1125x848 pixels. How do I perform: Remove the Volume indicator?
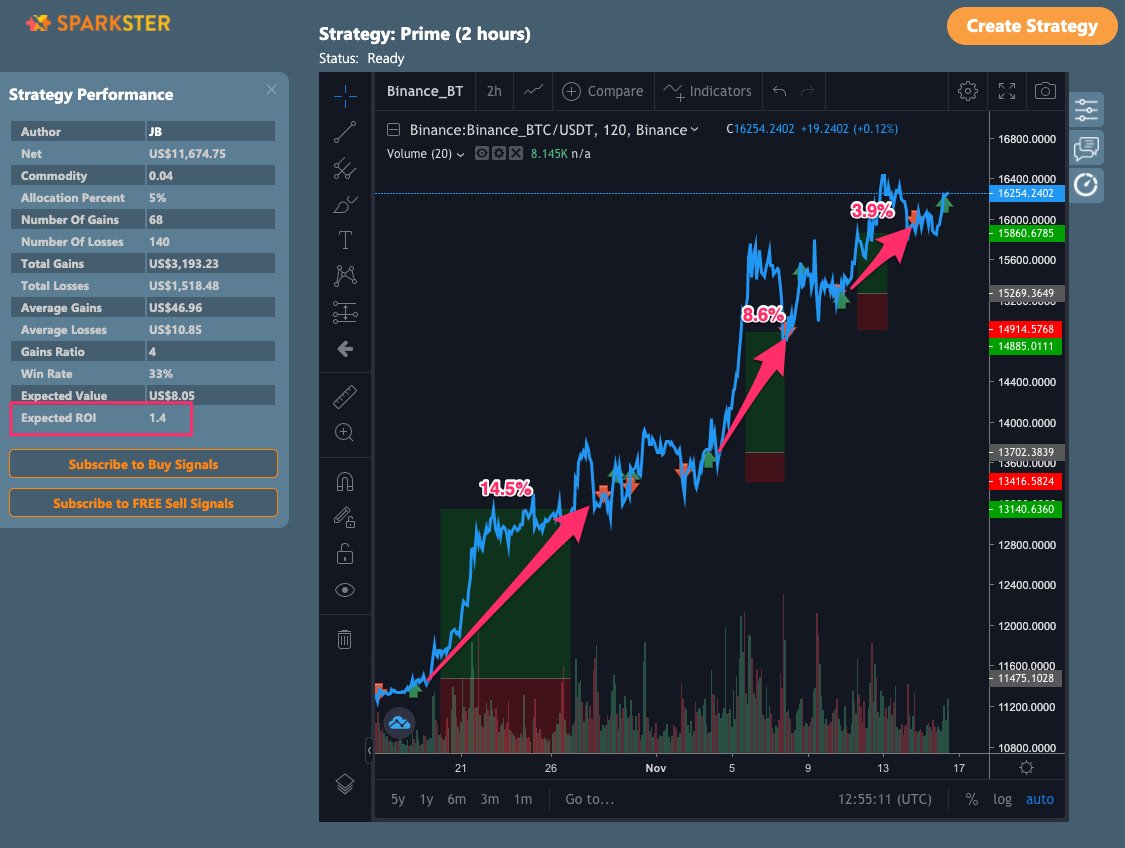516,154
